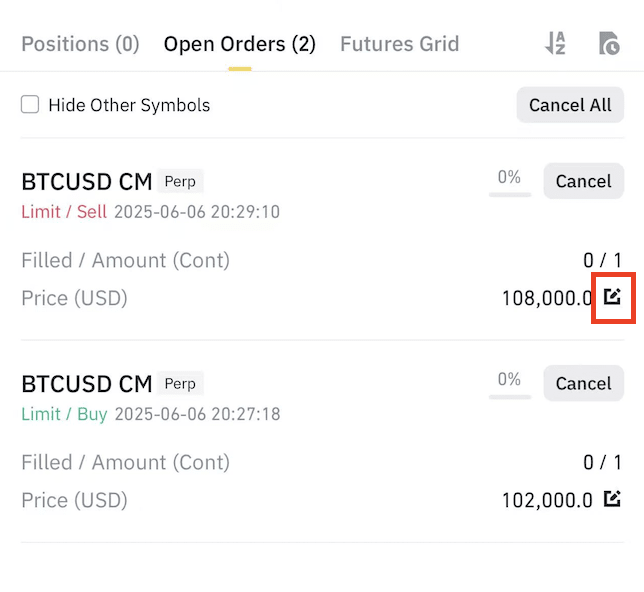
Task: Cancel the Limit / Buy order
Action: click(583, 383)
